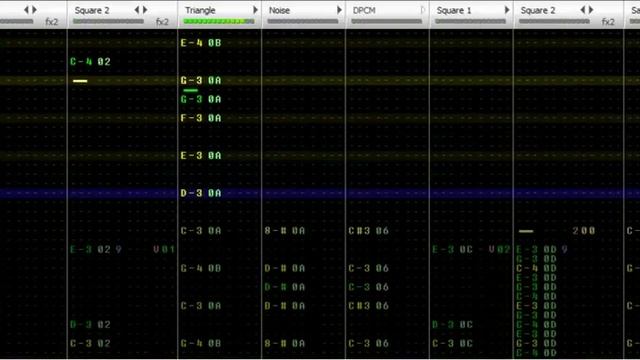Select the D-3 0A note on the blue cursor row
Viewport: 640px width, 360px height.
coord(201,193)
